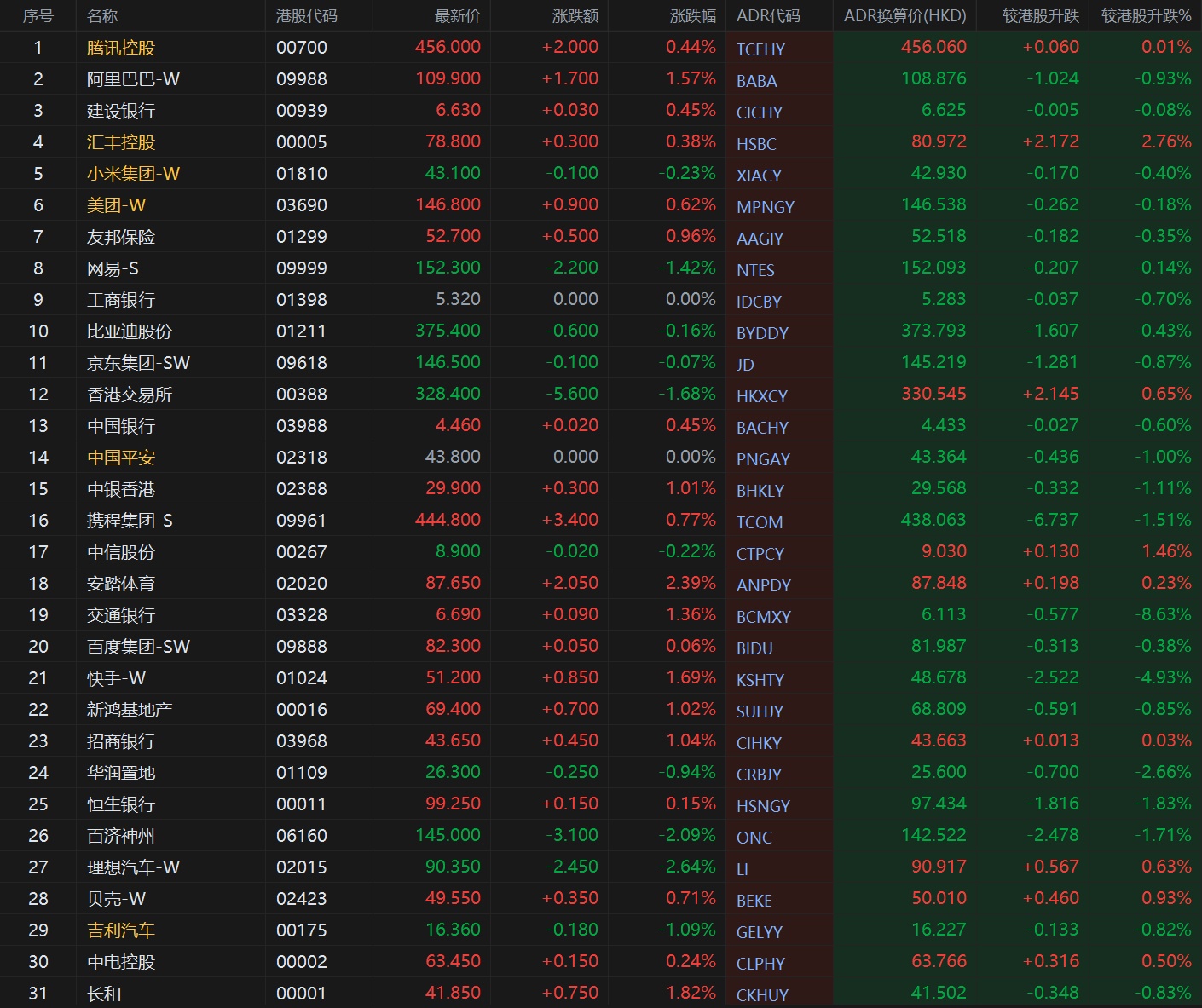Open the 中信股份 stock entry
The width and height of the screenshot is (1202, 1008).
(121, 552)
